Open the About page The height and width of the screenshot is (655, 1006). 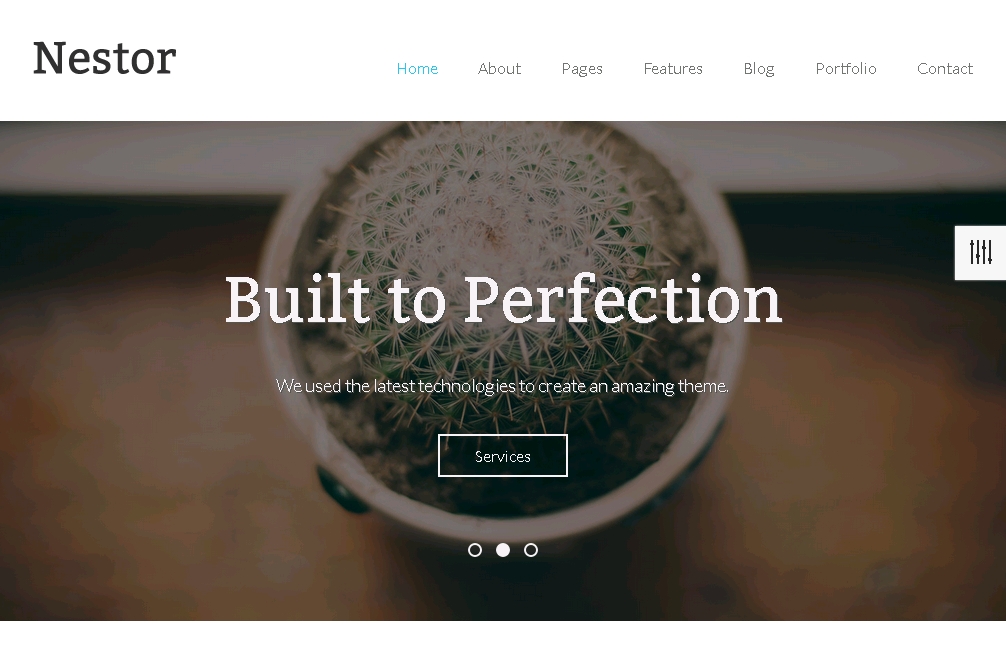point(499,69)
